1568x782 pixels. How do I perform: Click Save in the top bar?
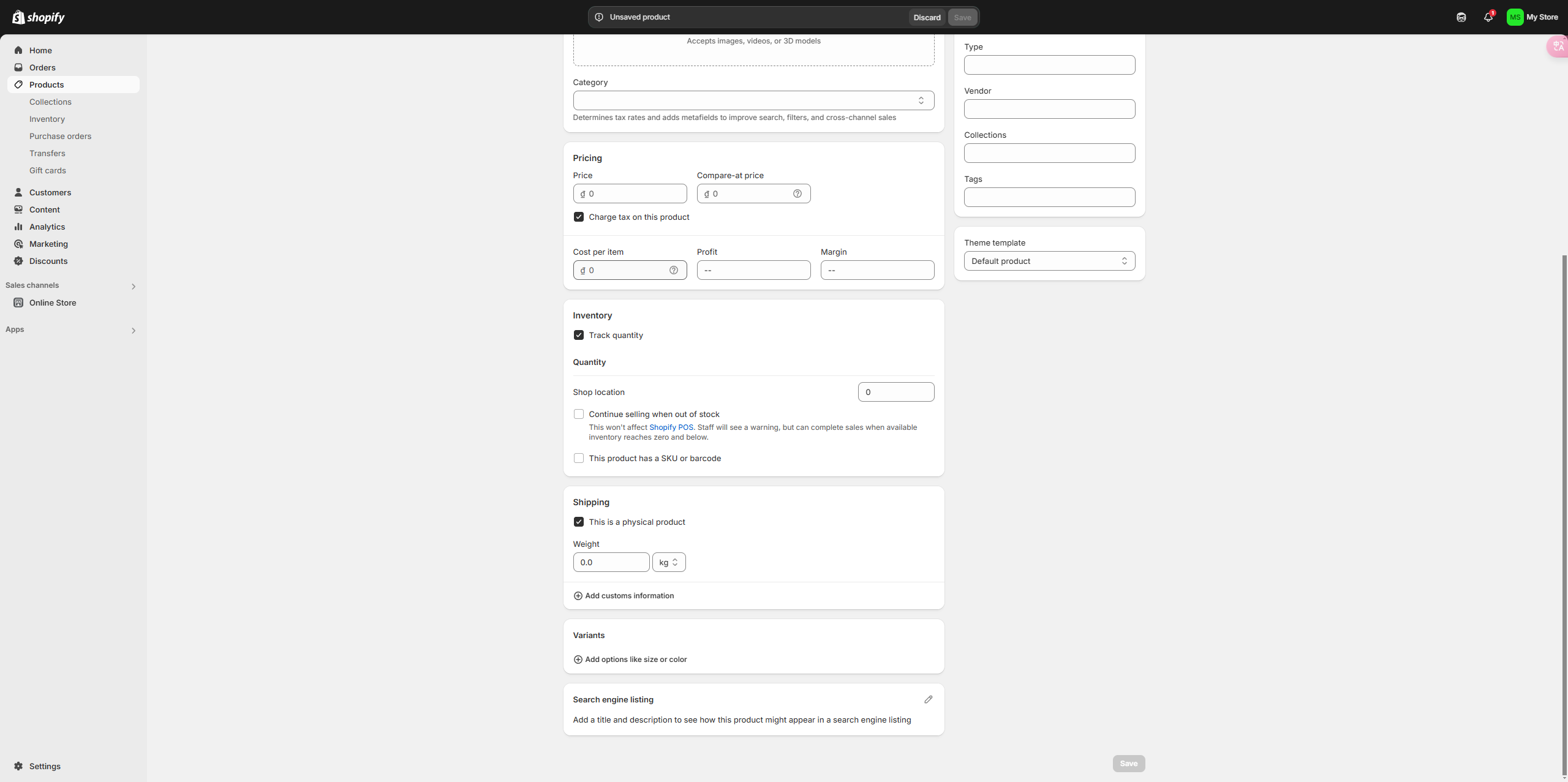point(962,17)
